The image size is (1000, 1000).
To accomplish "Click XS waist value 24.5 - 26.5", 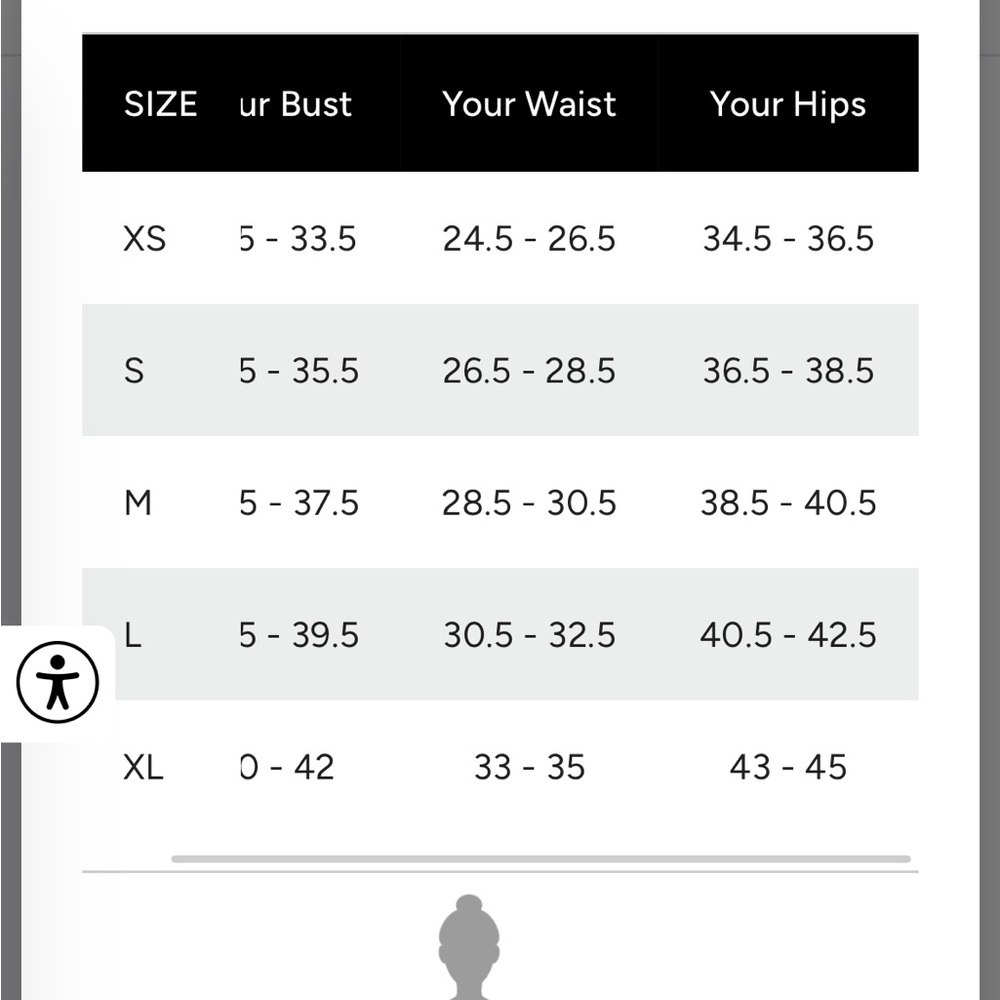I will (529, 239).
